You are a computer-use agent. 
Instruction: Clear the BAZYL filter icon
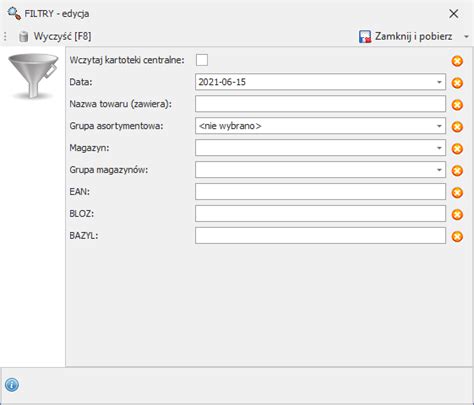(x=457, y=236)
